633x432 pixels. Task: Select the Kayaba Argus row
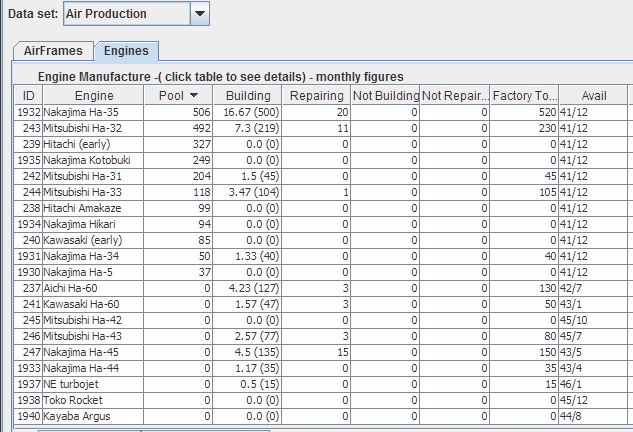click(321, 416)
